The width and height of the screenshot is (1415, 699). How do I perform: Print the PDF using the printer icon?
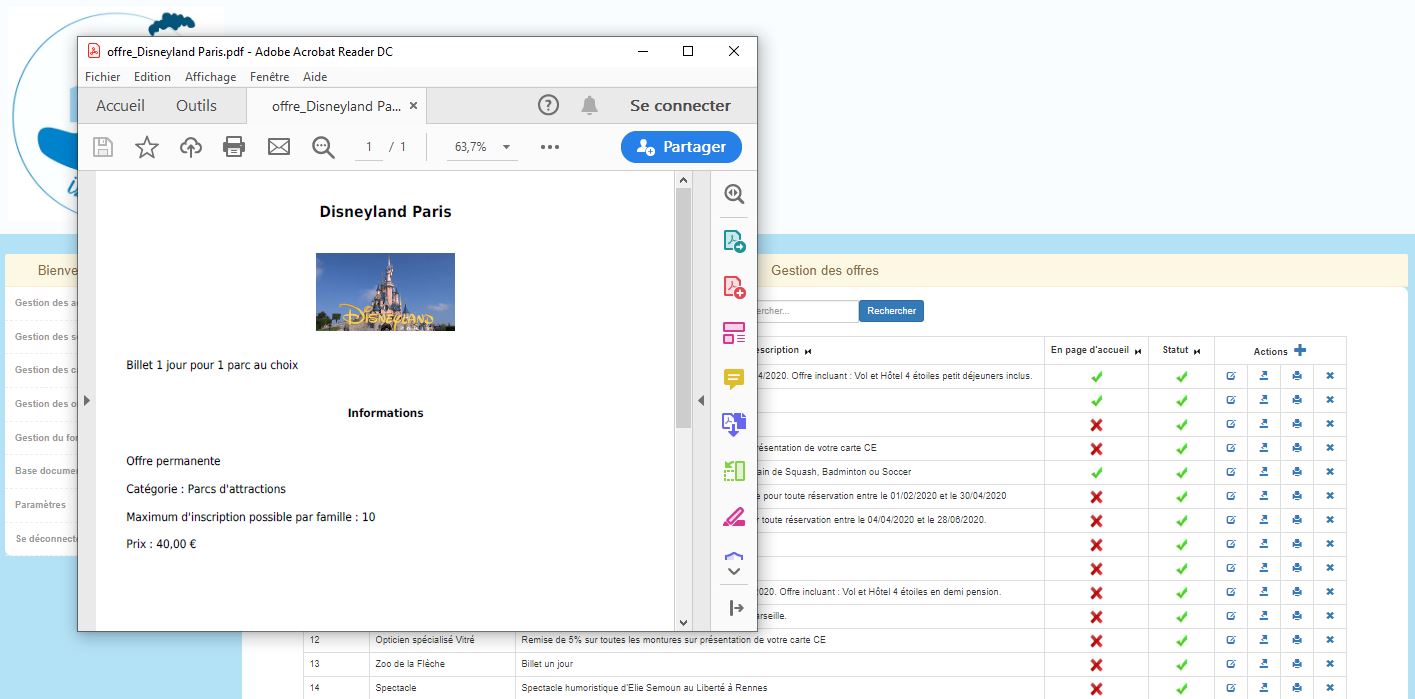(234, 147)
